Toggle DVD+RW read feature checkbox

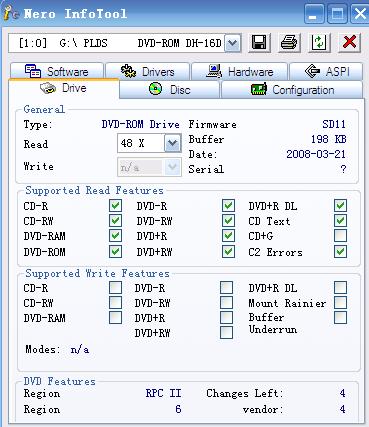coord(228,252)
